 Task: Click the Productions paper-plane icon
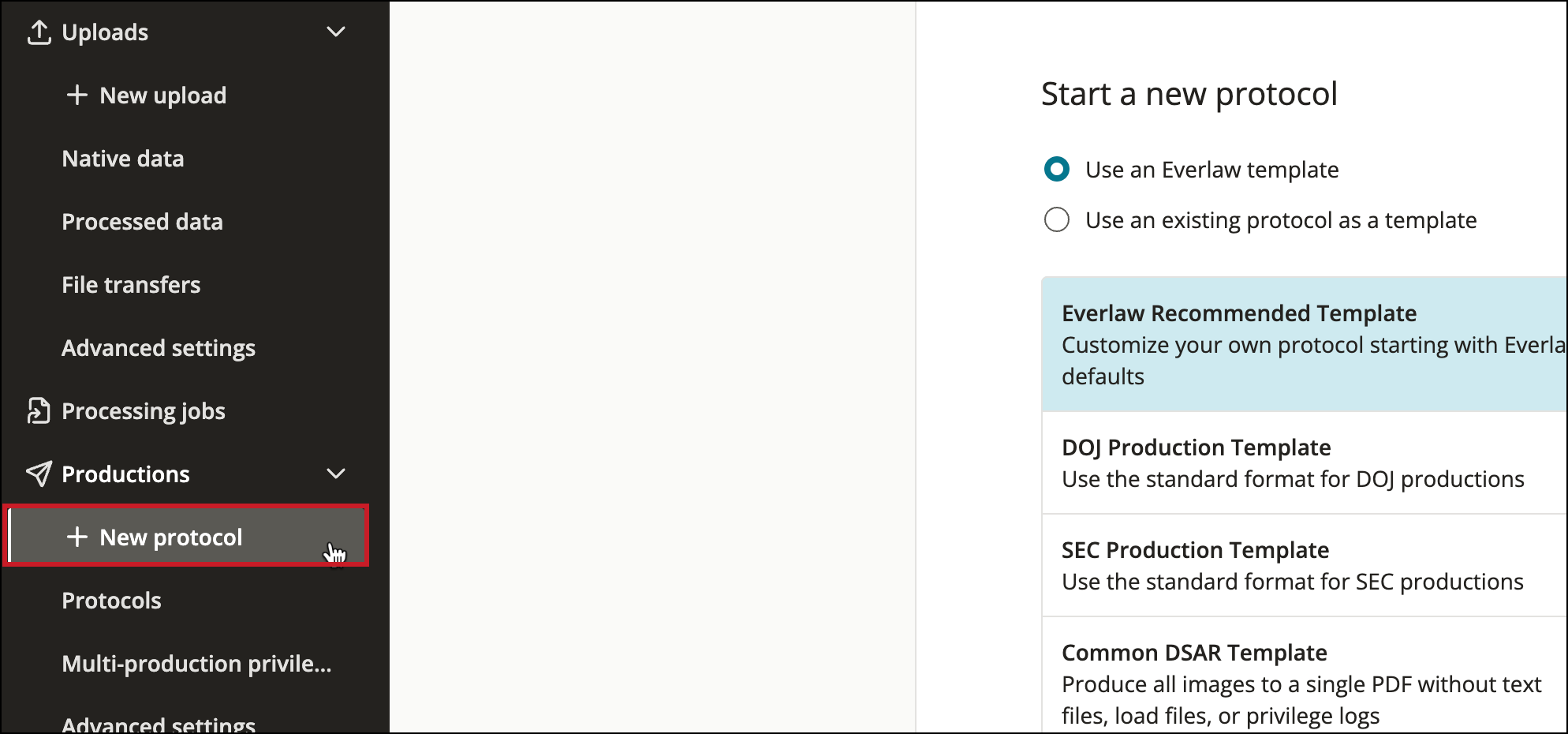pos(39,474)
